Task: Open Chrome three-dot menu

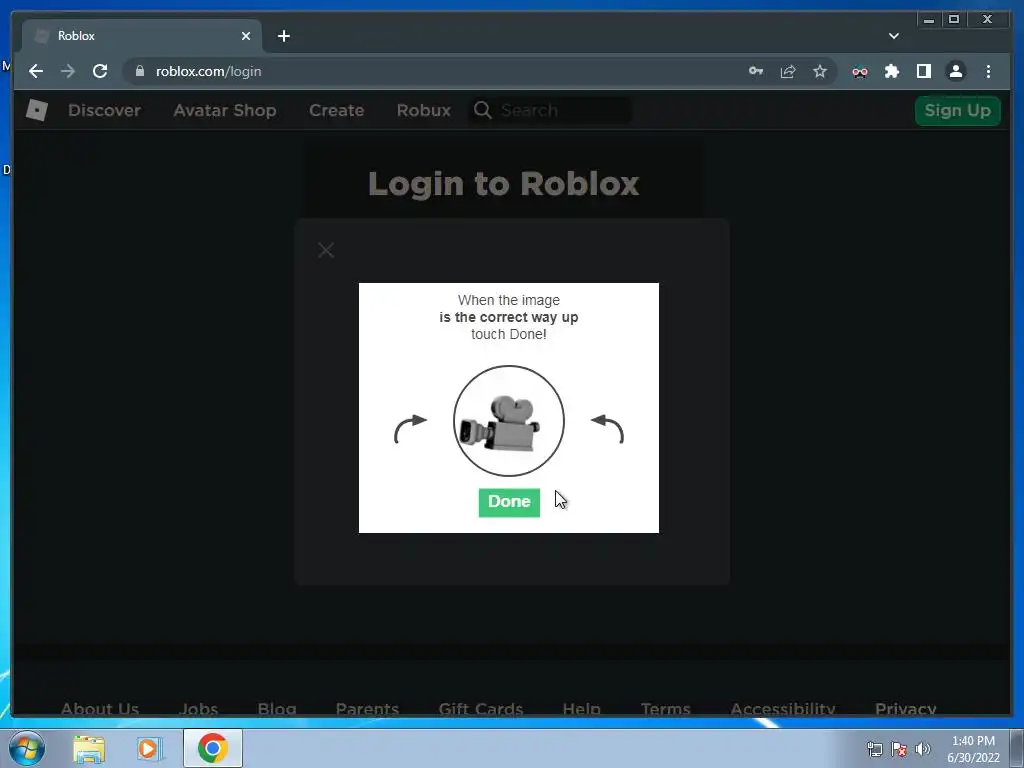Action: [x=988, y=71]
